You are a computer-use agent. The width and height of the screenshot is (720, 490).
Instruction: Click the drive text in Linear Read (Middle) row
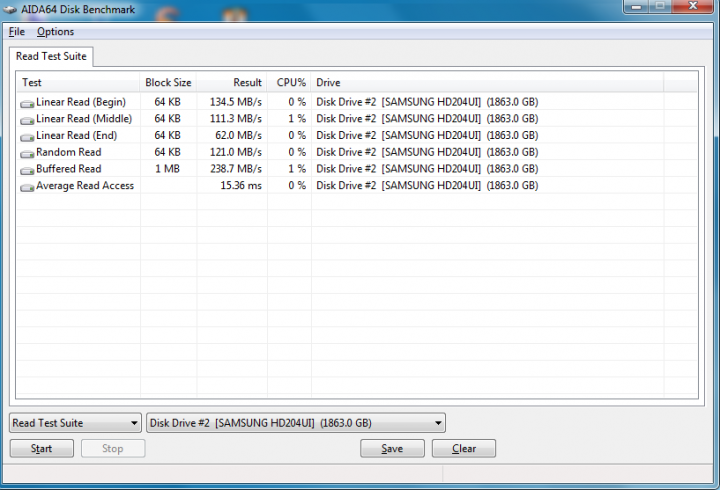point(427,118)
